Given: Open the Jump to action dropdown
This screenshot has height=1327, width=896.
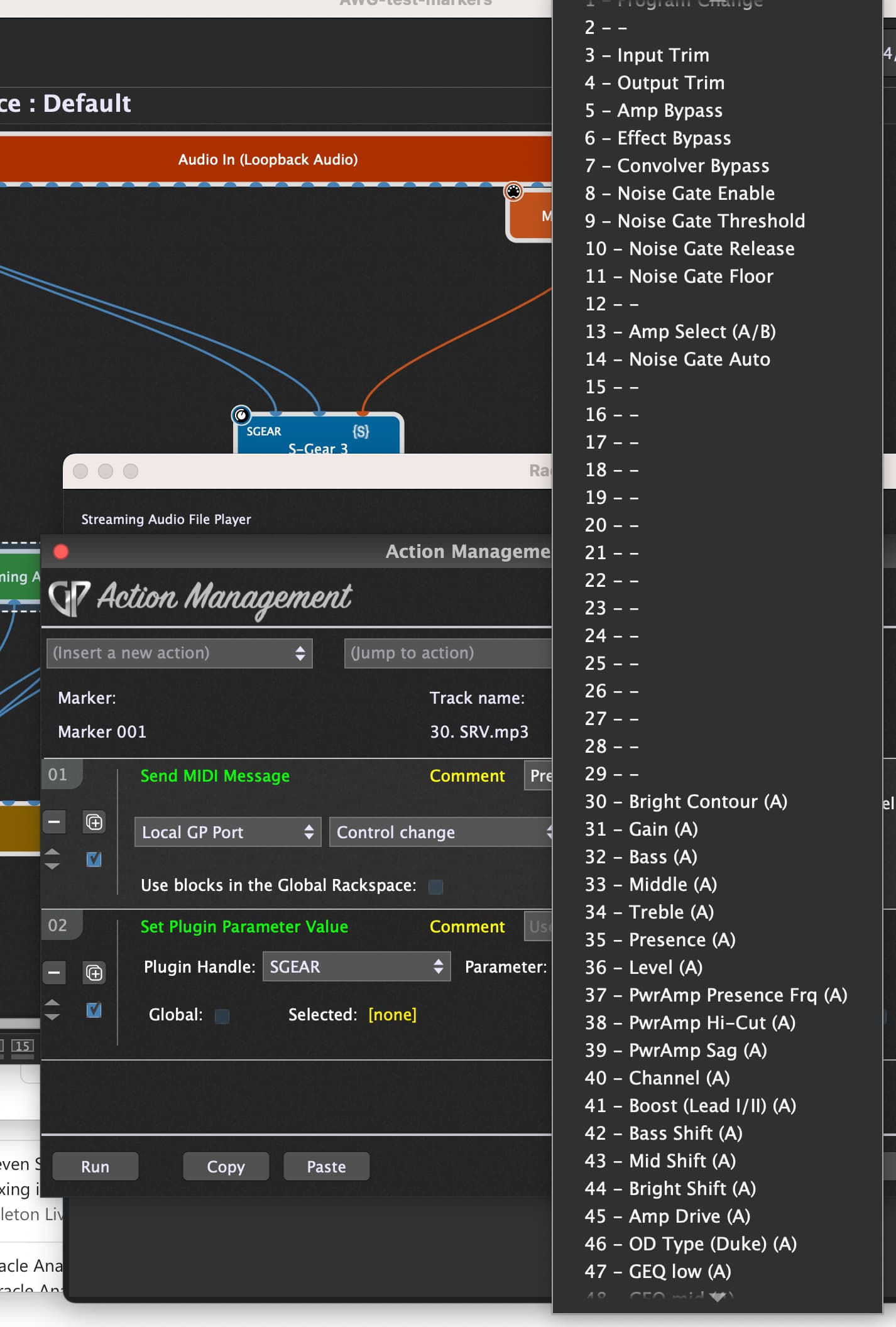Looking at the screenshot, I should coord(448,653).
